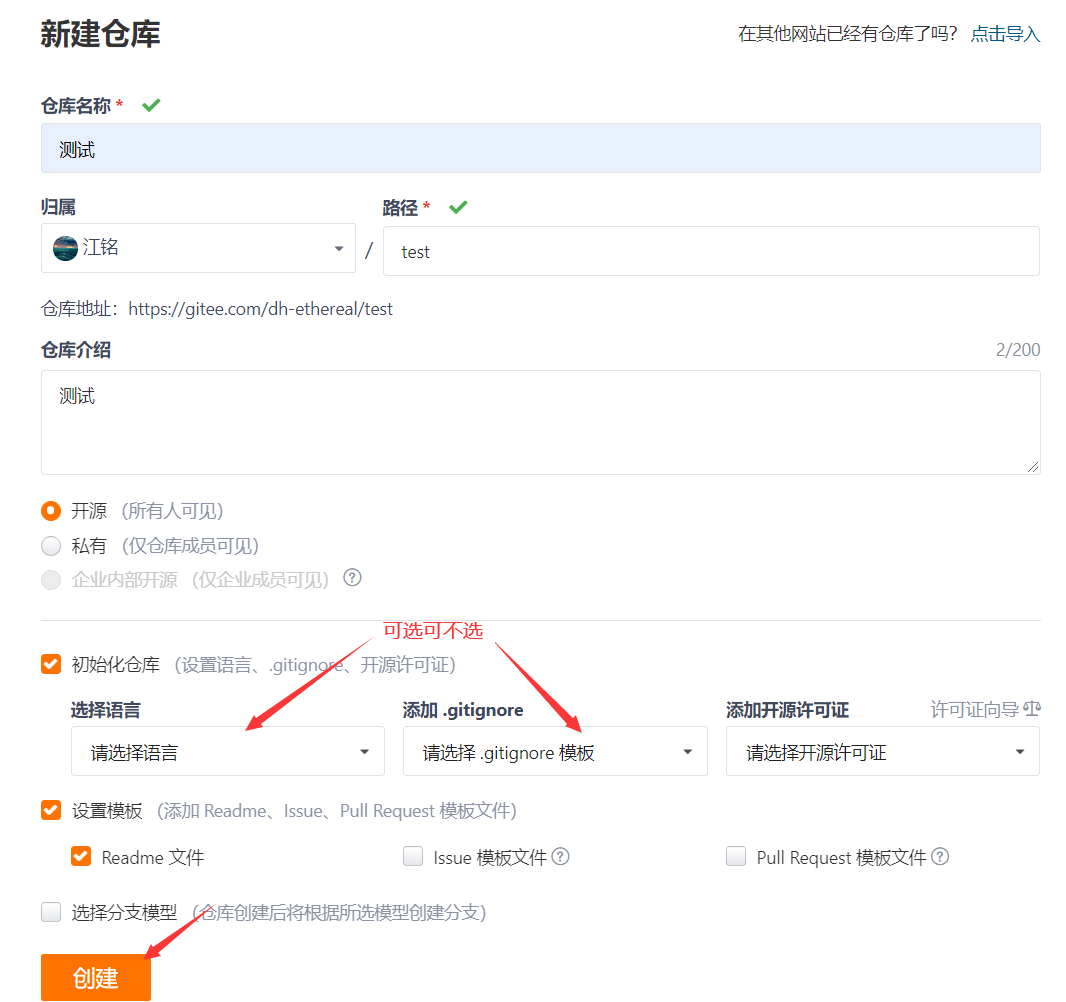Open the scales-shaped 许可证向导 license wizard icon
The height and width of the screenshot is (1002, 1066).
point(1031,710)
